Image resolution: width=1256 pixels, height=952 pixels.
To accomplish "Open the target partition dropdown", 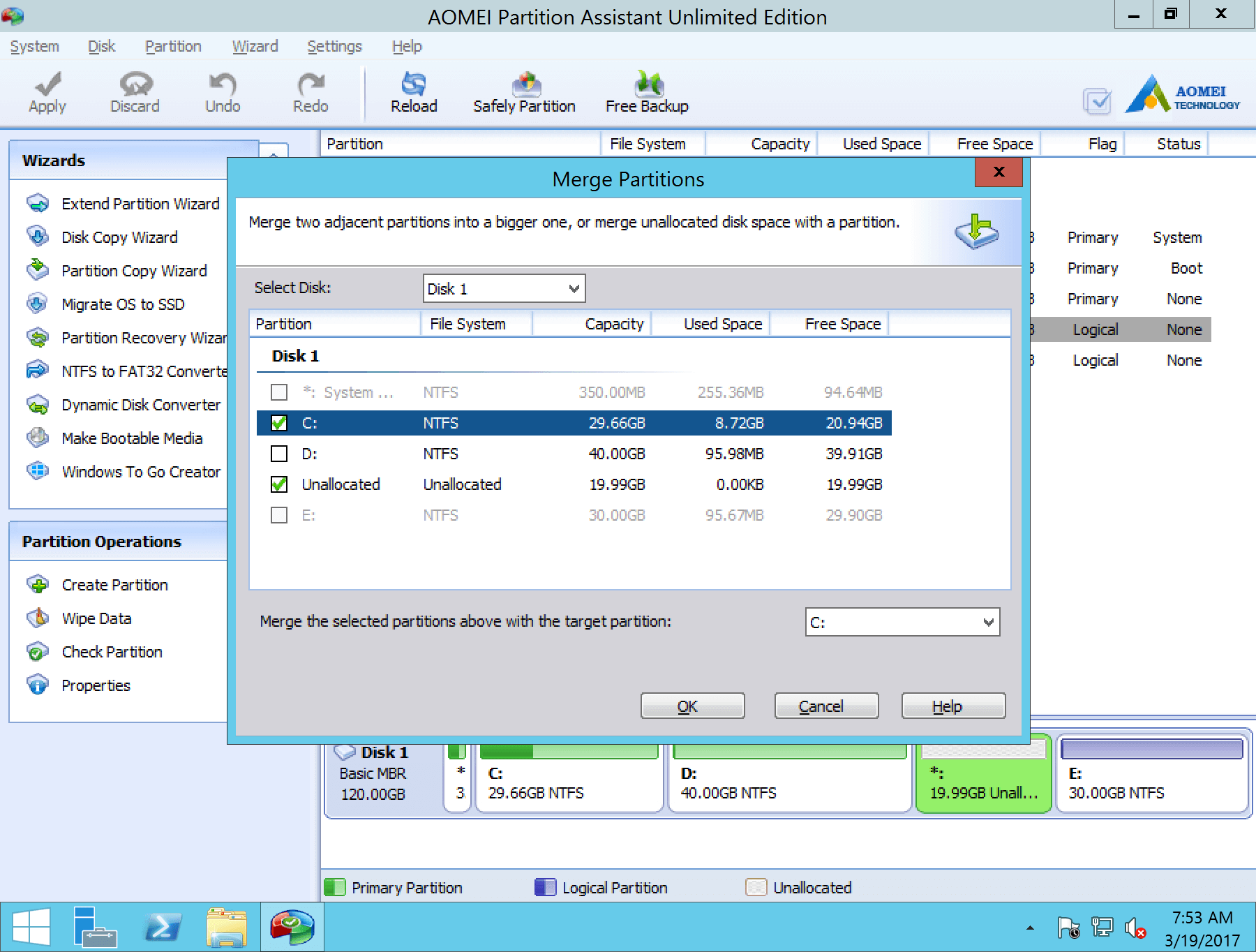I will (902, 622).
